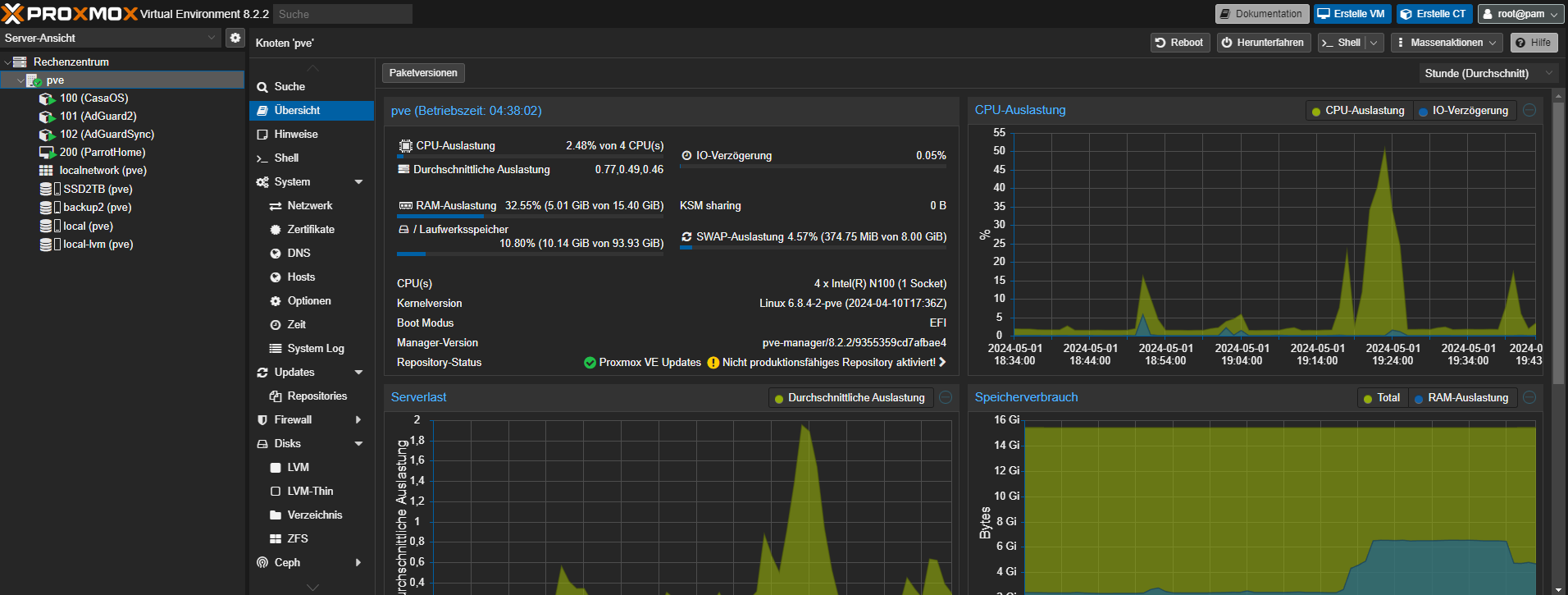
Task: Click the 100 (CasaOS) container icon
Action: point(47,98)
